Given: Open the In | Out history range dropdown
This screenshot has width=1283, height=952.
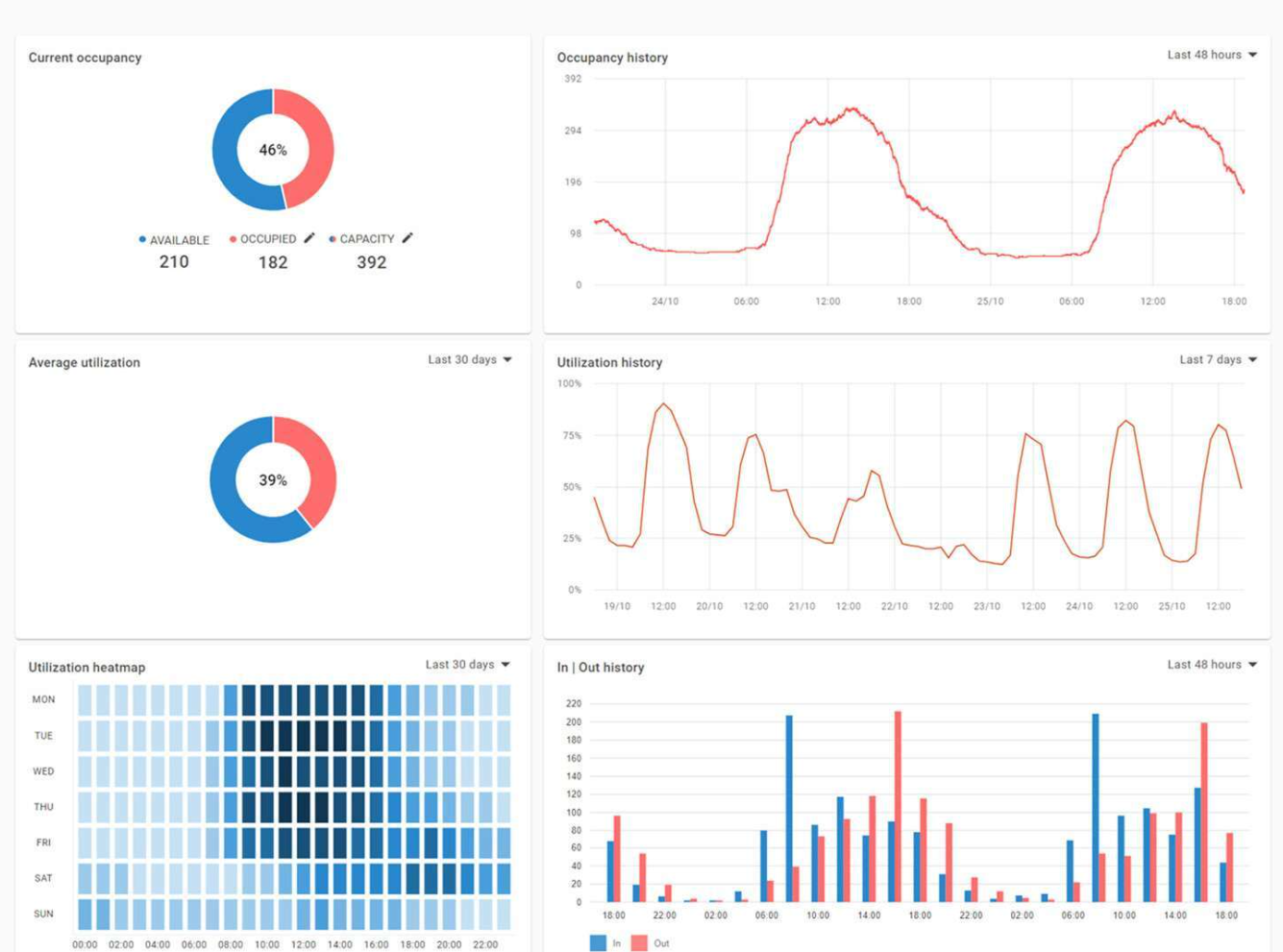Looking at the screenshot, I should (x=1212, y=665).
